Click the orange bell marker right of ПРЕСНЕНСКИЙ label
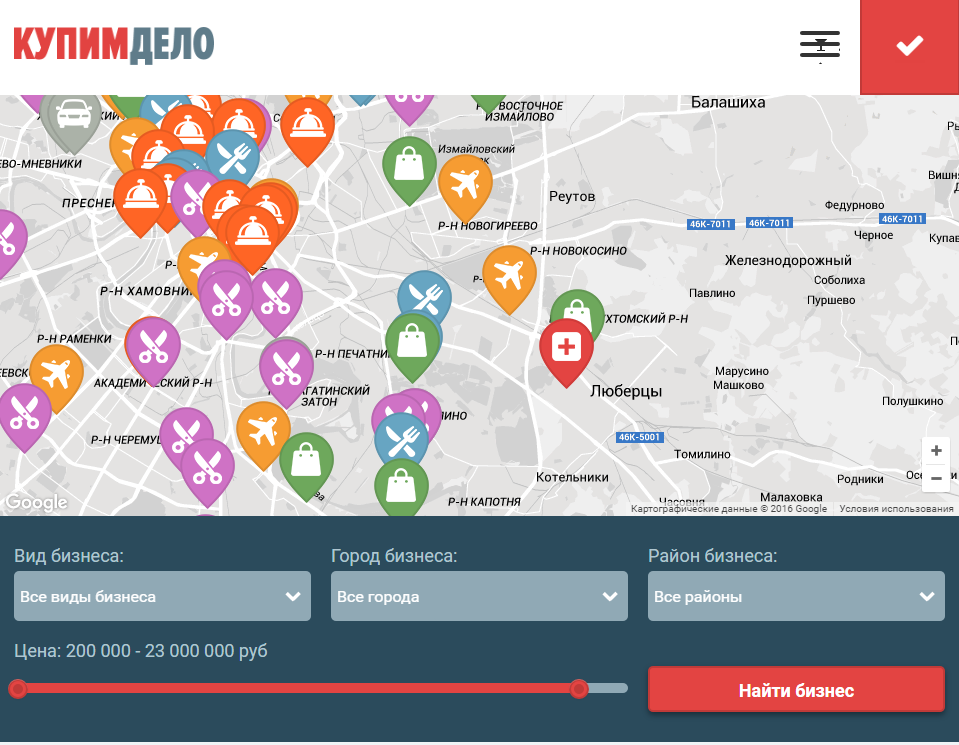 pyautogui.click(x=140, y=199)
